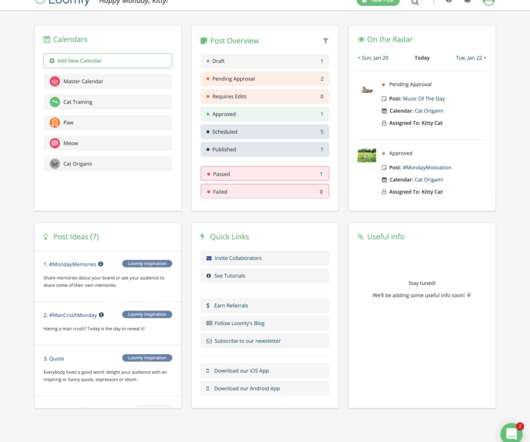Click the lightbulb icon beside Post Ideas
This screenshot has height=442, width=530.
(46, 237)
